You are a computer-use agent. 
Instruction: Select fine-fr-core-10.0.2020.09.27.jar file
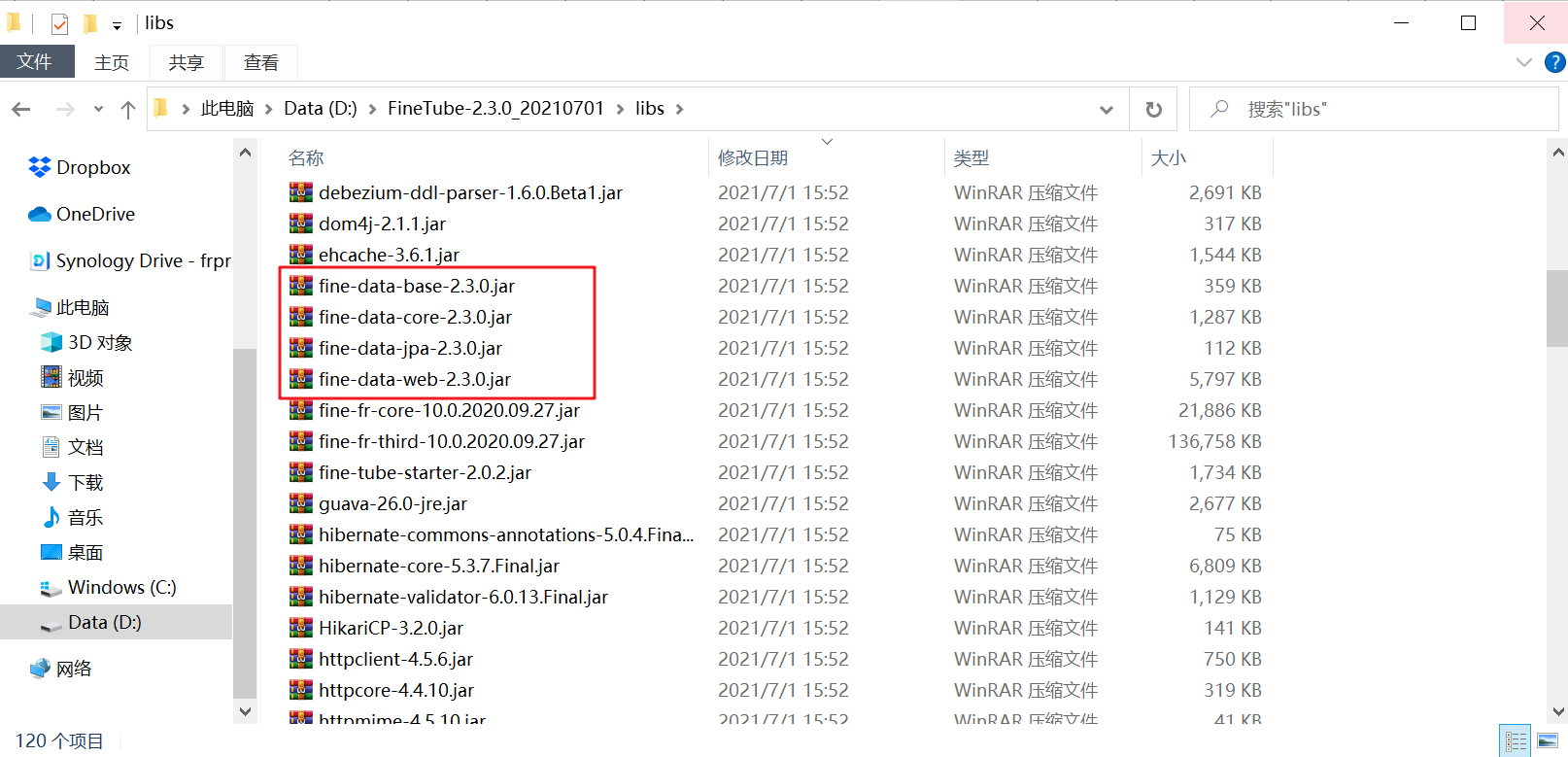point(449,410)
